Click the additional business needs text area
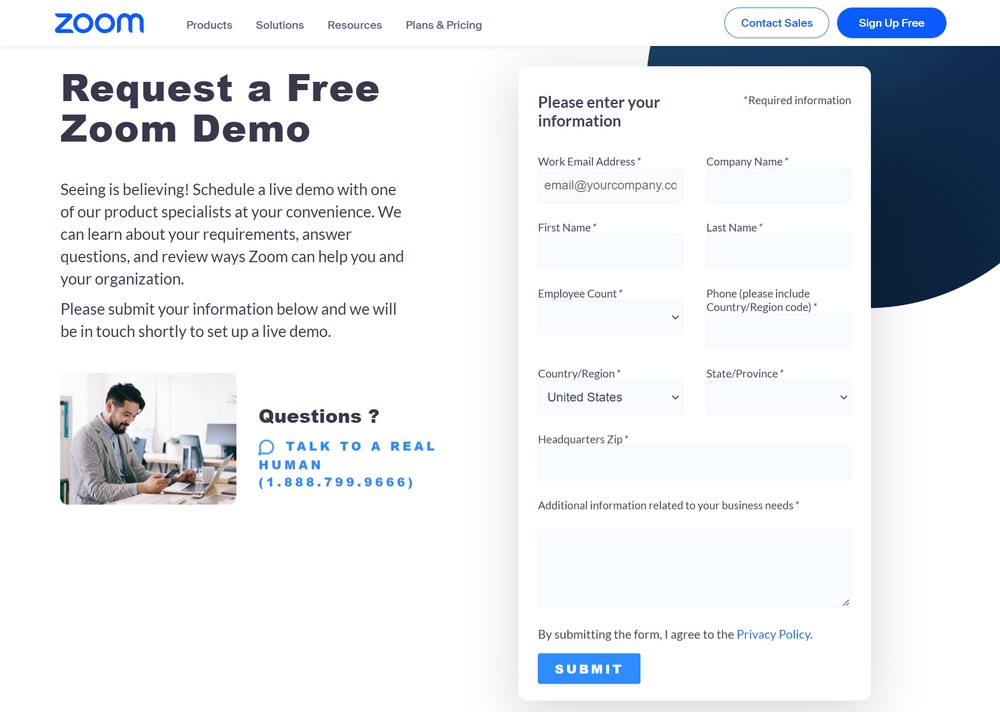This screenshot has width=1000, height=712. point(694,566)
